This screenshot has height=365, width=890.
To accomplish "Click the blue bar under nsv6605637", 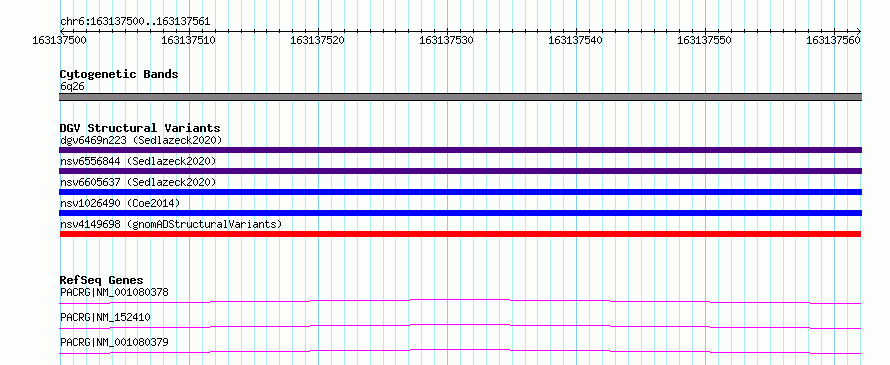I will pyautogui.click(x=460, y=192).
